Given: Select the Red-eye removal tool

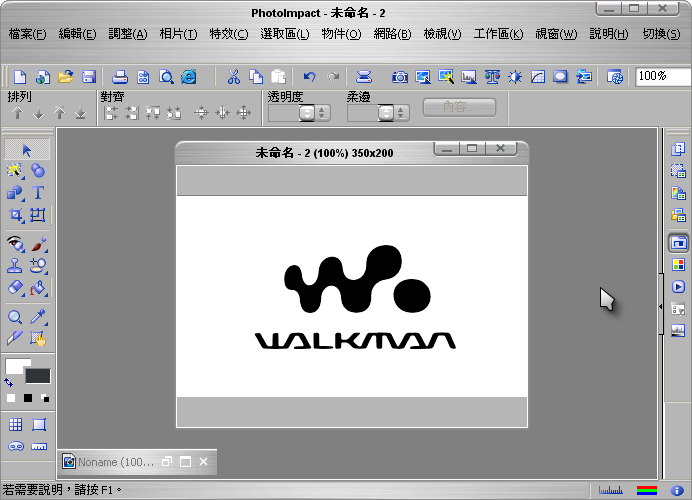Looking at the screenshot, I should pyautogui.click(x=15, y=244).
